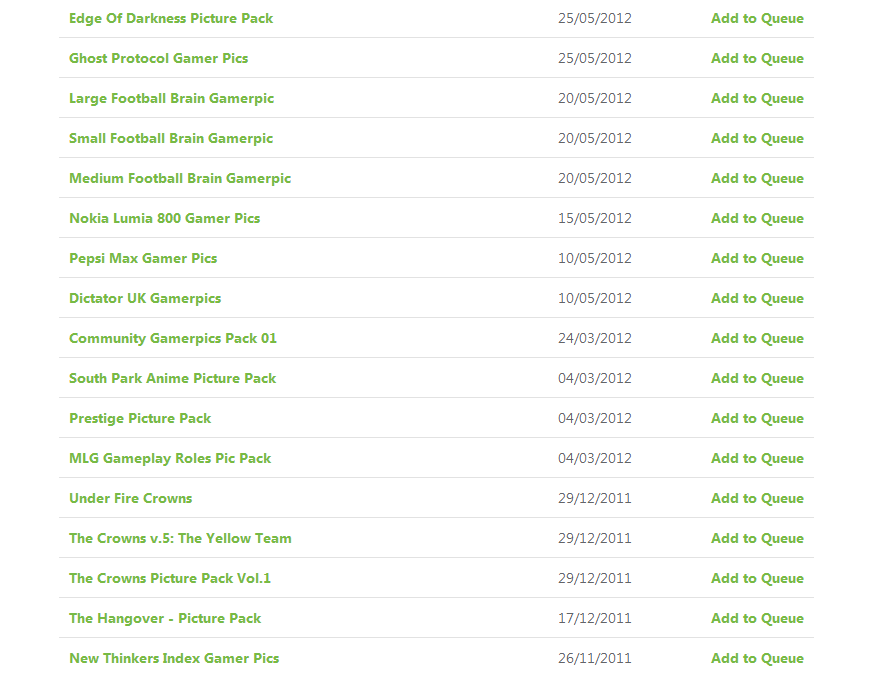This screenshot has width=895, height=676.
Task: Open the Pepsi Max Gamer Pics link
Action: pyautogui.click(x=143, y=258)
